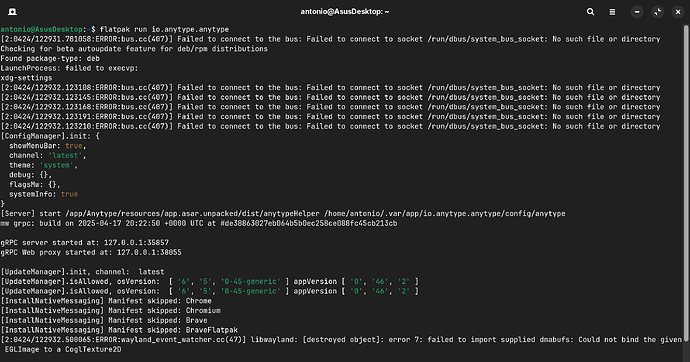Minimize the terminal window
The width and height of the screenshot is (690, 362).
coord(637,12)
